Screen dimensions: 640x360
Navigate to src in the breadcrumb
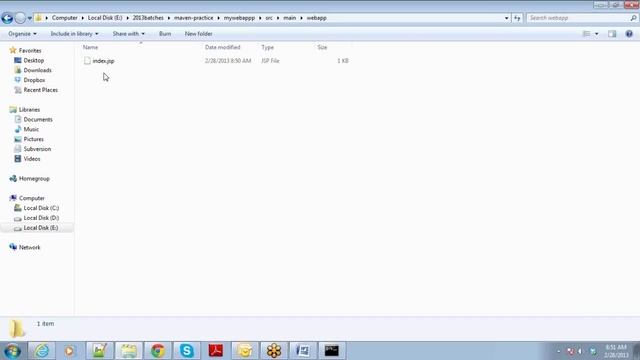269,18
